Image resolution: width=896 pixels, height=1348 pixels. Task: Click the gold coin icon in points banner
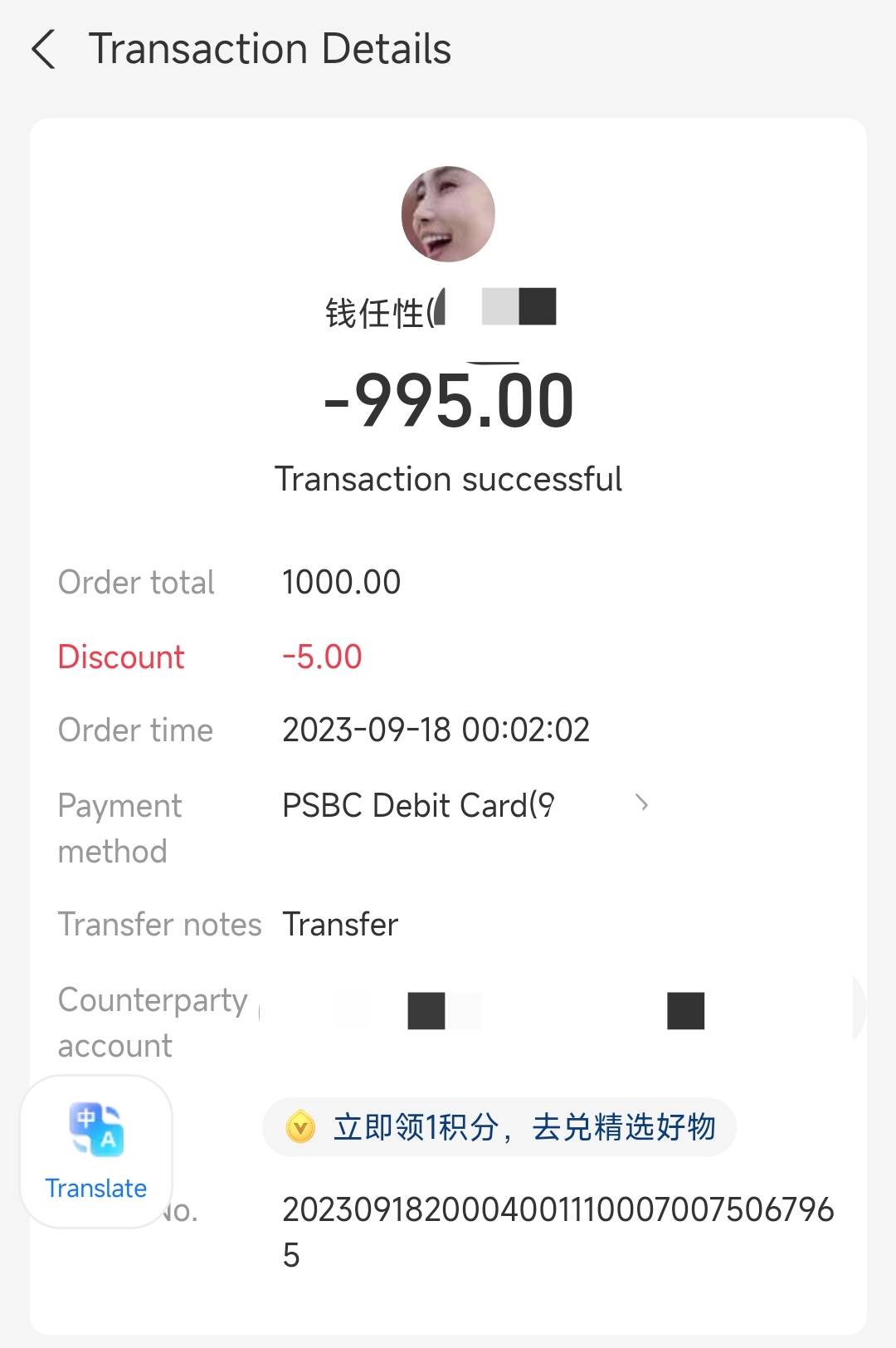click(300, 1127)
